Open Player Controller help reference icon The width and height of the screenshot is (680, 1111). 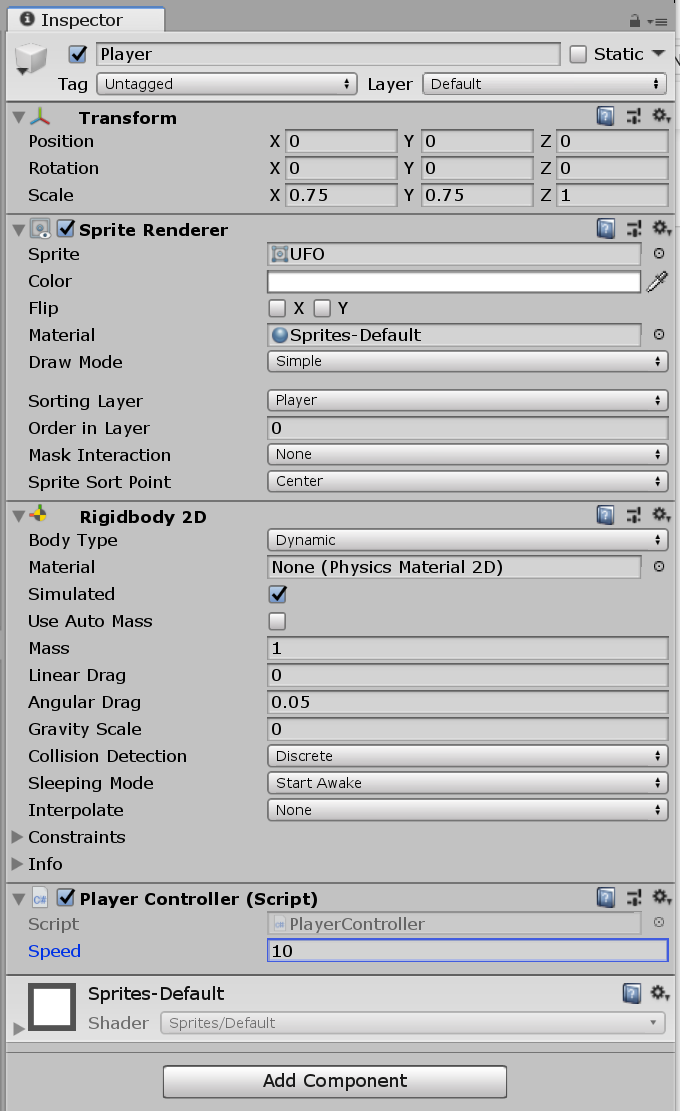tap(606, 898)
